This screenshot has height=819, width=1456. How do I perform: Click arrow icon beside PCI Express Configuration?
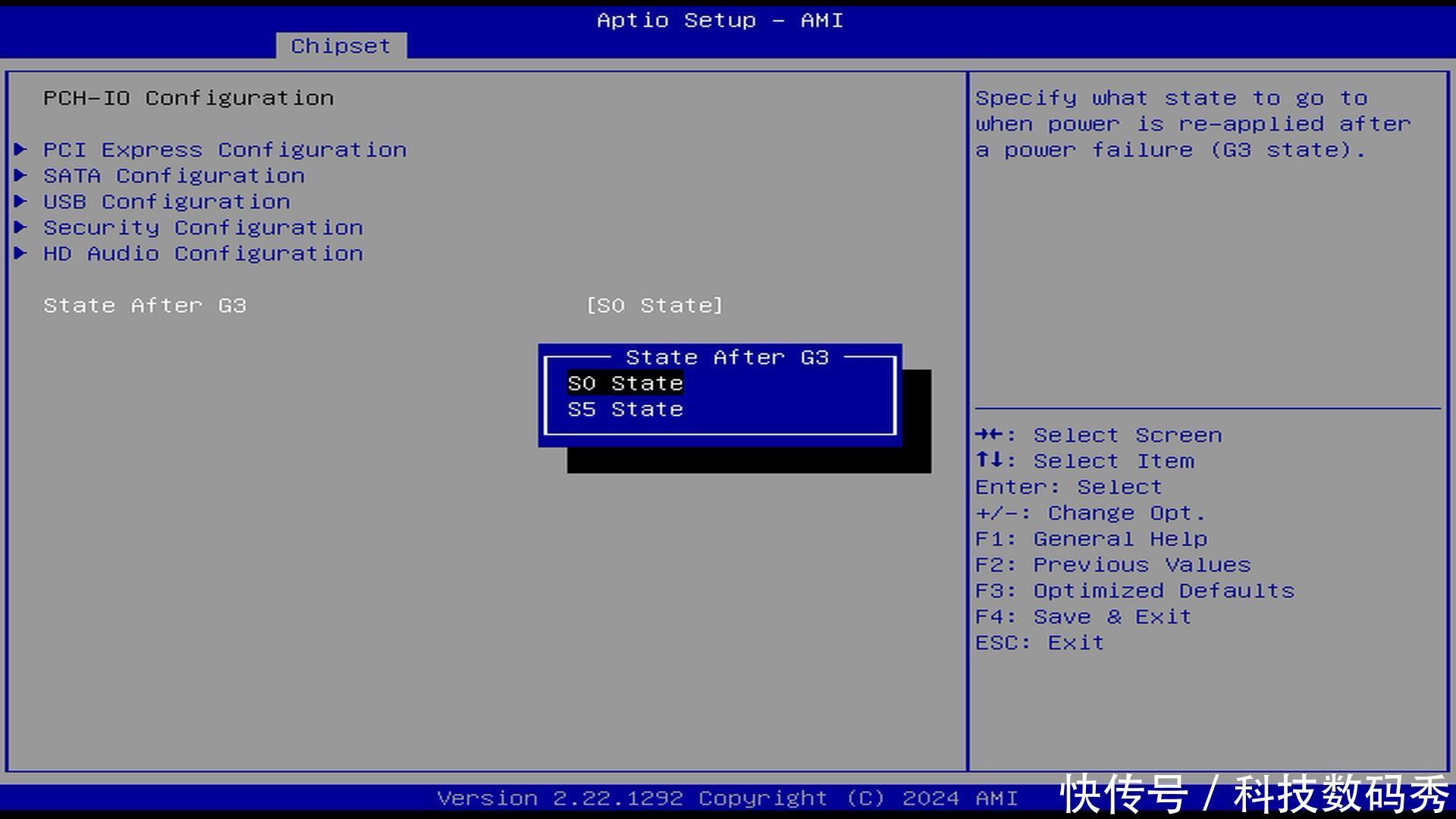coord(21,149)
